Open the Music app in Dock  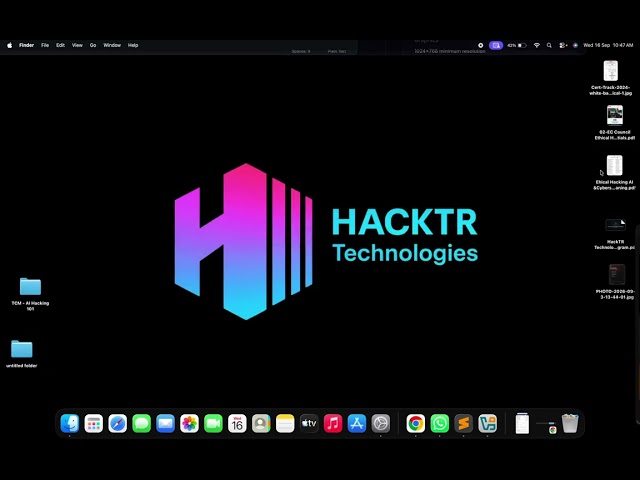pos(333,423)
